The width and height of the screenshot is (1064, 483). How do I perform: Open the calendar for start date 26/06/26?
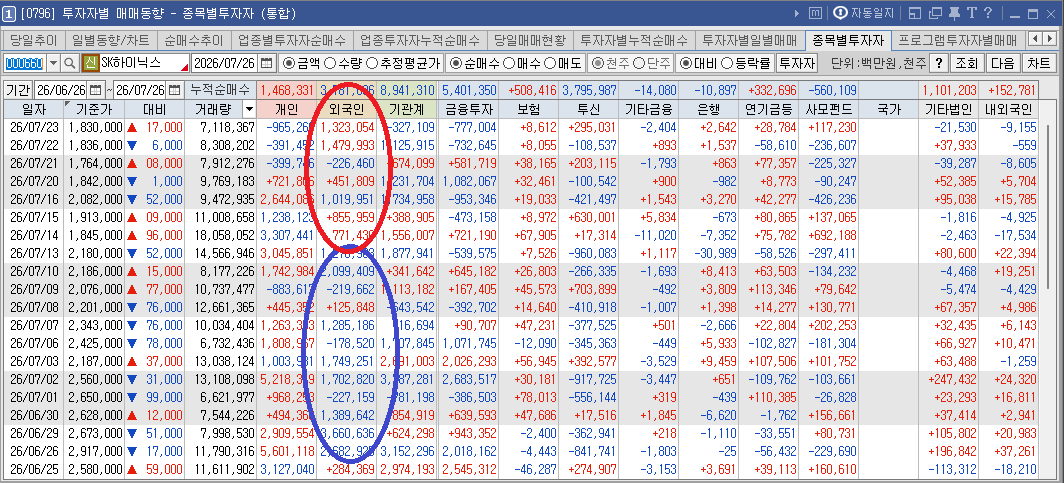tap(95, 90)
